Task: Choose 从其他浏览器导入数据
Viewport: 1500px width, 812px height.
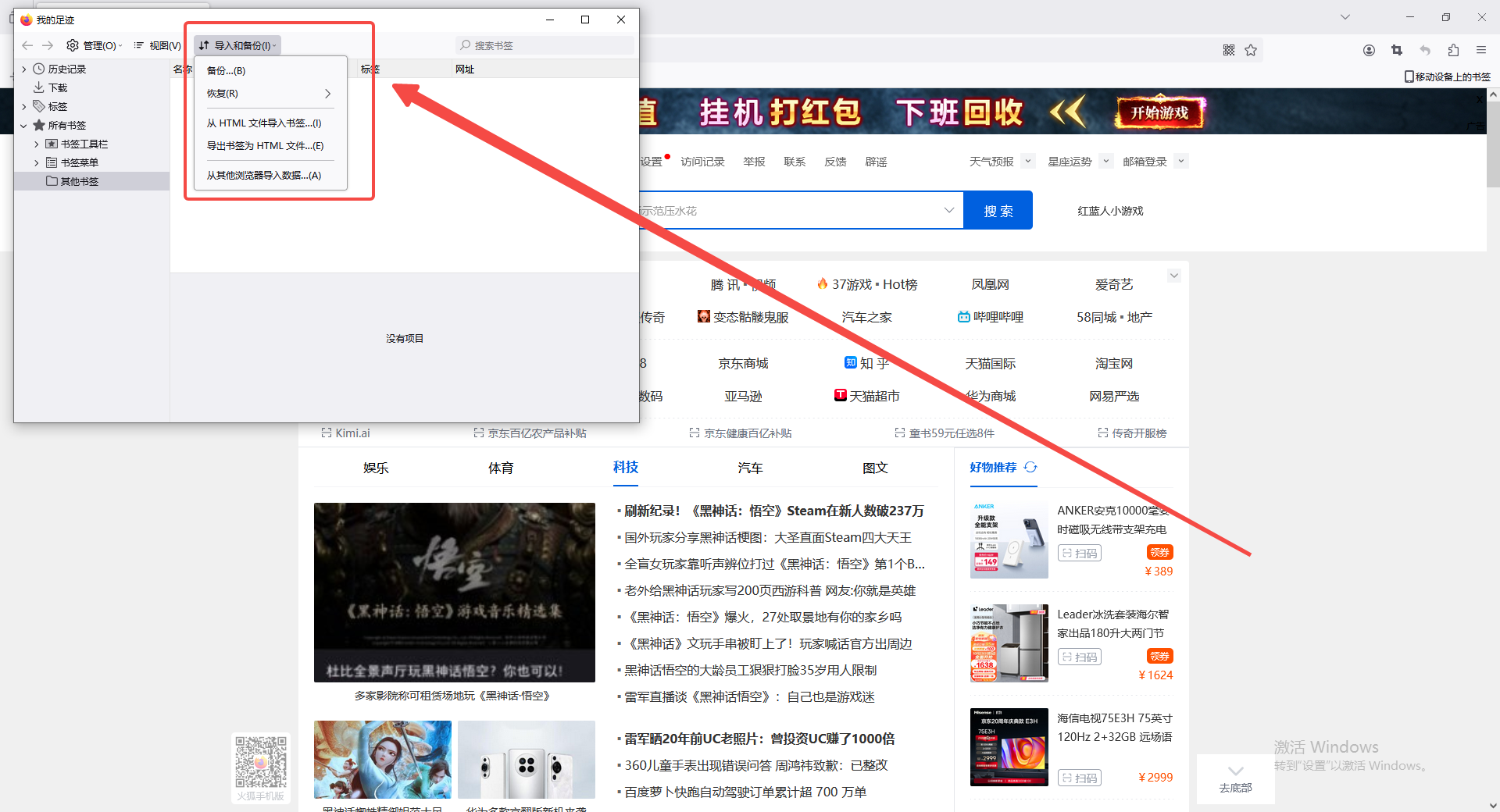Action: [270, 175]
